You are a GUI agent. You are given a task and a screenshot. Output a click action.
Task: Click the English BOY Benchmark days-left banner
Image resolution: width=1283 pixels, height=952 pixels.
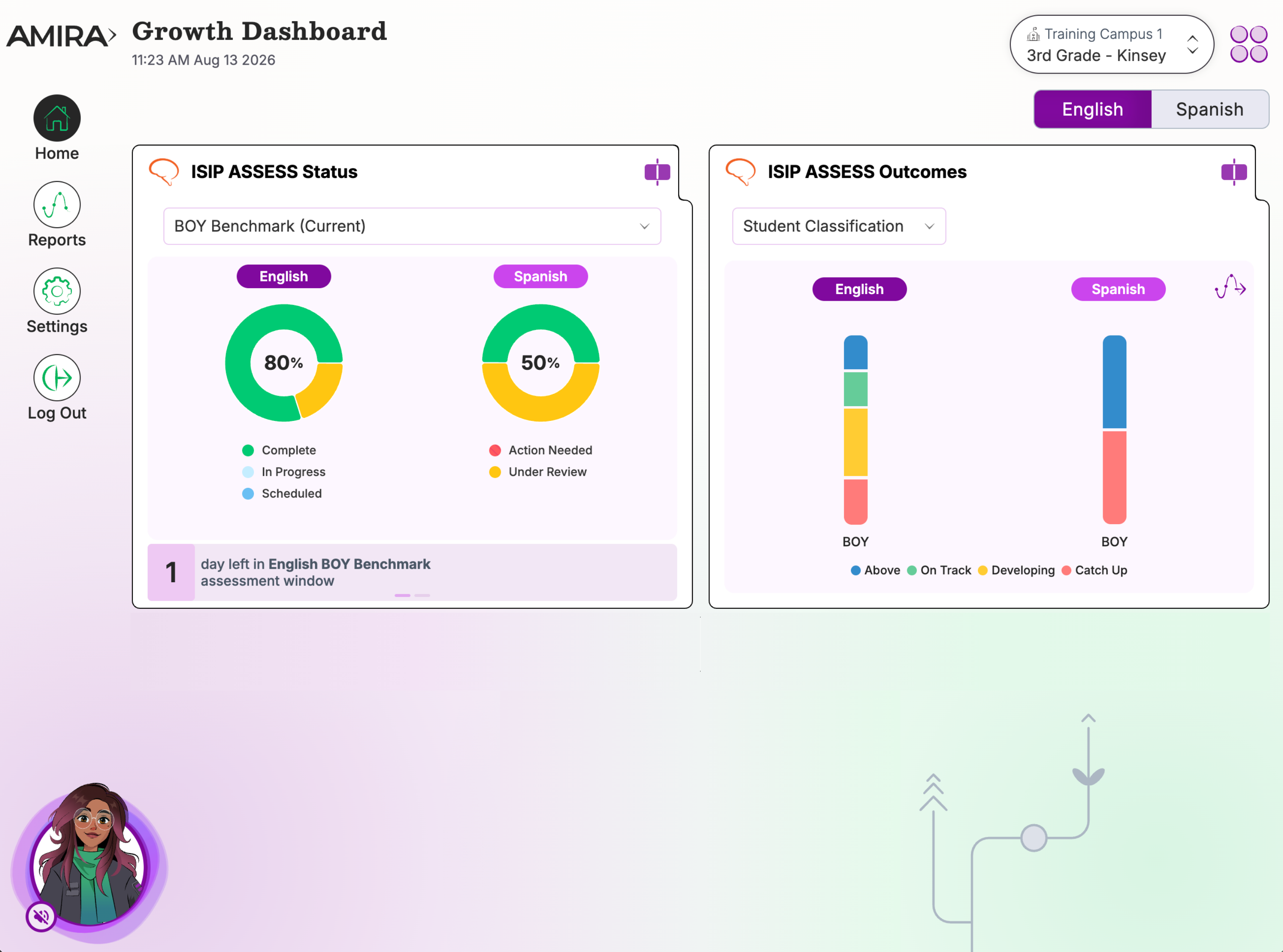(412, 572)
